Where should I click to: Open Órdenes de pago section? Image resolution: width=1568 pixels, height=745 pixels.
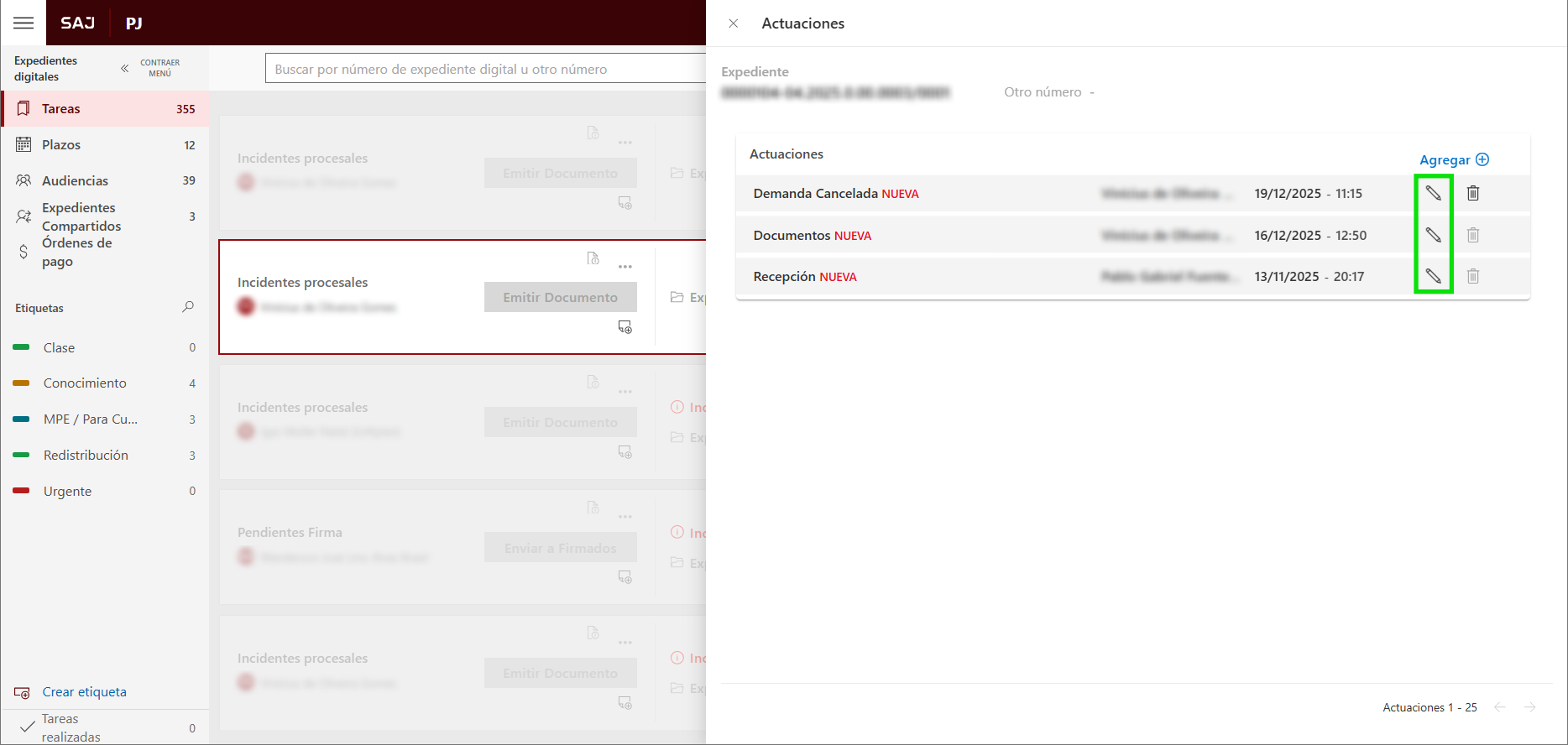coord(105,252)
